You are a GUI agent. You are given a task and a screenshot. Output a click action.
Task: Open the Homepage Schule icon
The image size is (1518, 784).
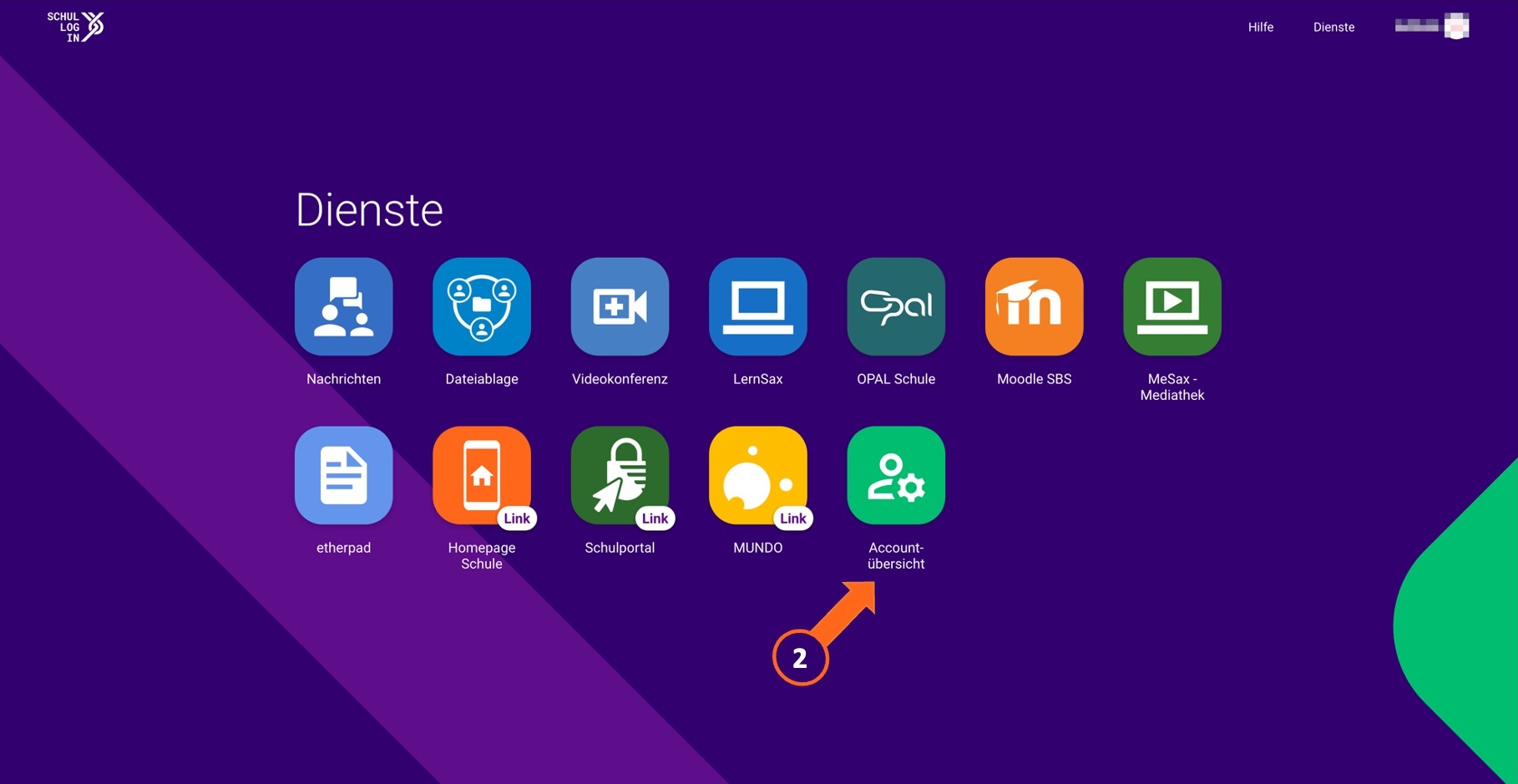click(x=482, y=475)
